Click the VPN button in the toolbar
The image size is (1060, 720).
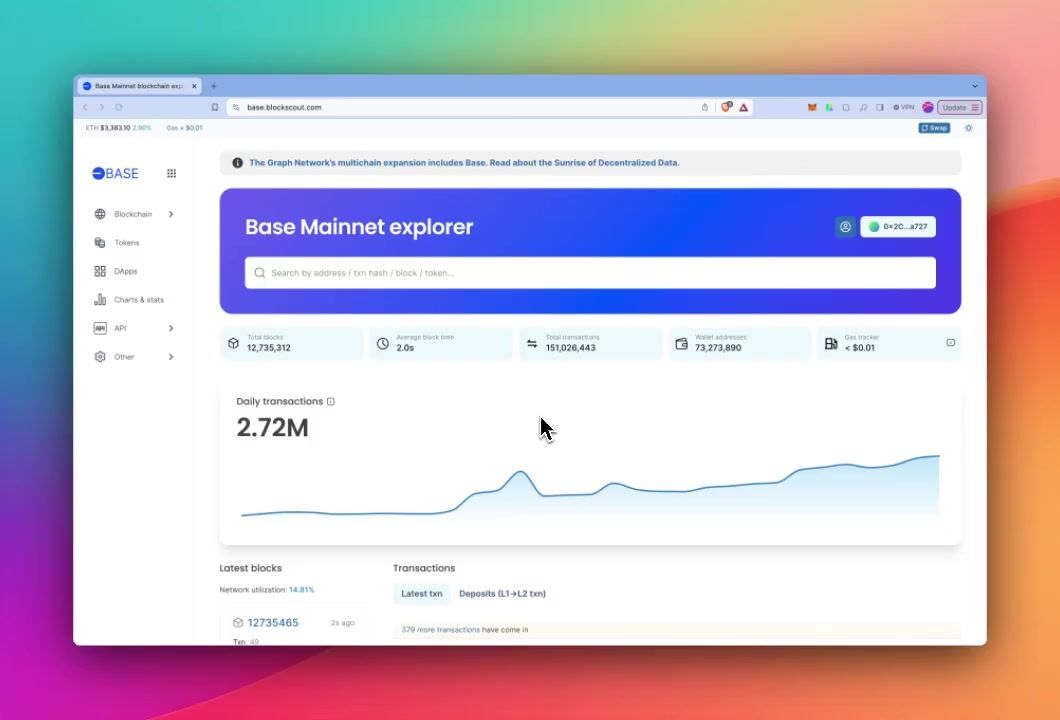[903, 107]
